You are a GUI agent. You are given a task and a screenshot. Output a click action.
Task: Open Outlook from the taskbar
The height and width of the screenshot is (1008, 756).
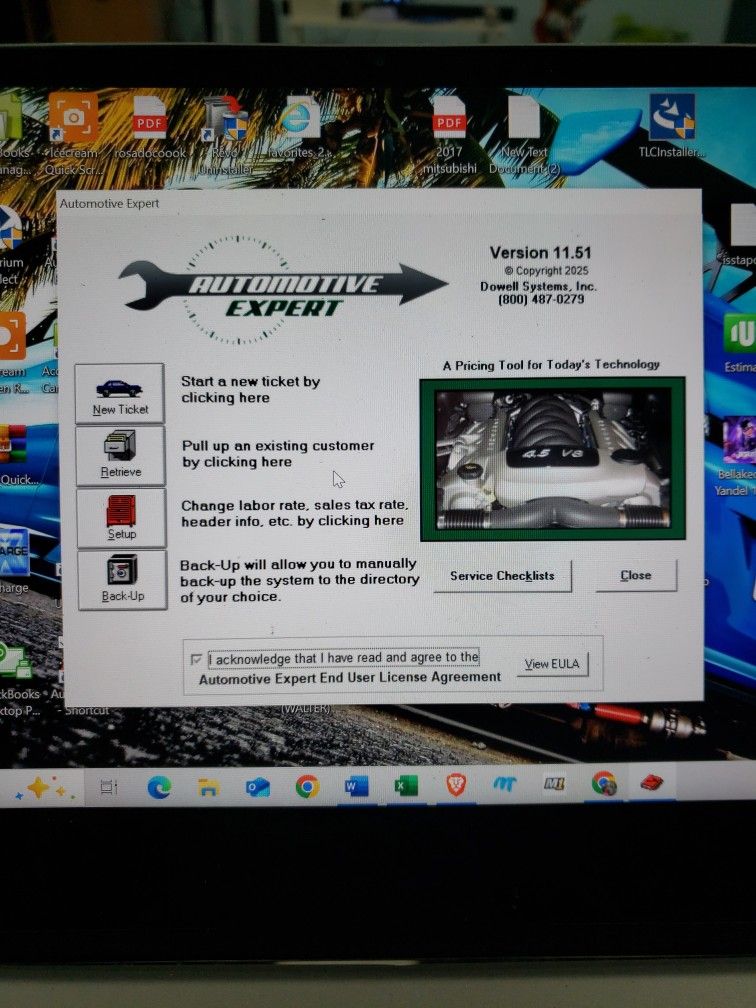(258, 787)
